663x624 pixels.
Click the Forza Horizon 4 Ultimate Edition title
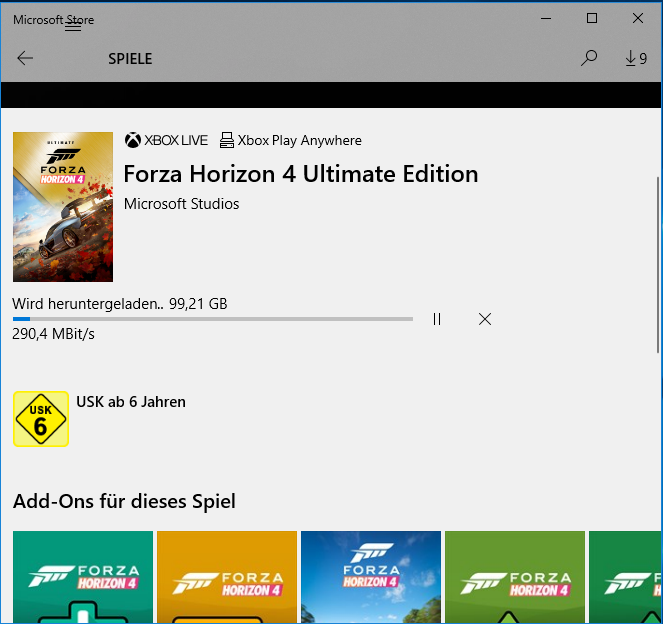(x=301, y=174)
